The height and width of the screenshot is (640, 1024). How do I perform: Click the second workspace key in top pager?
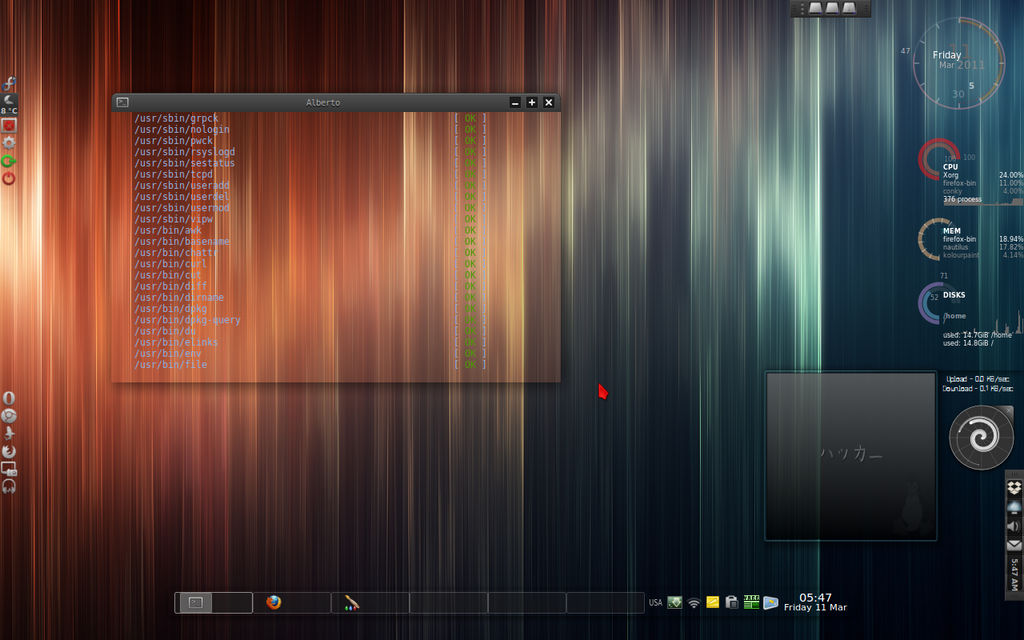[x=832, y=8]
